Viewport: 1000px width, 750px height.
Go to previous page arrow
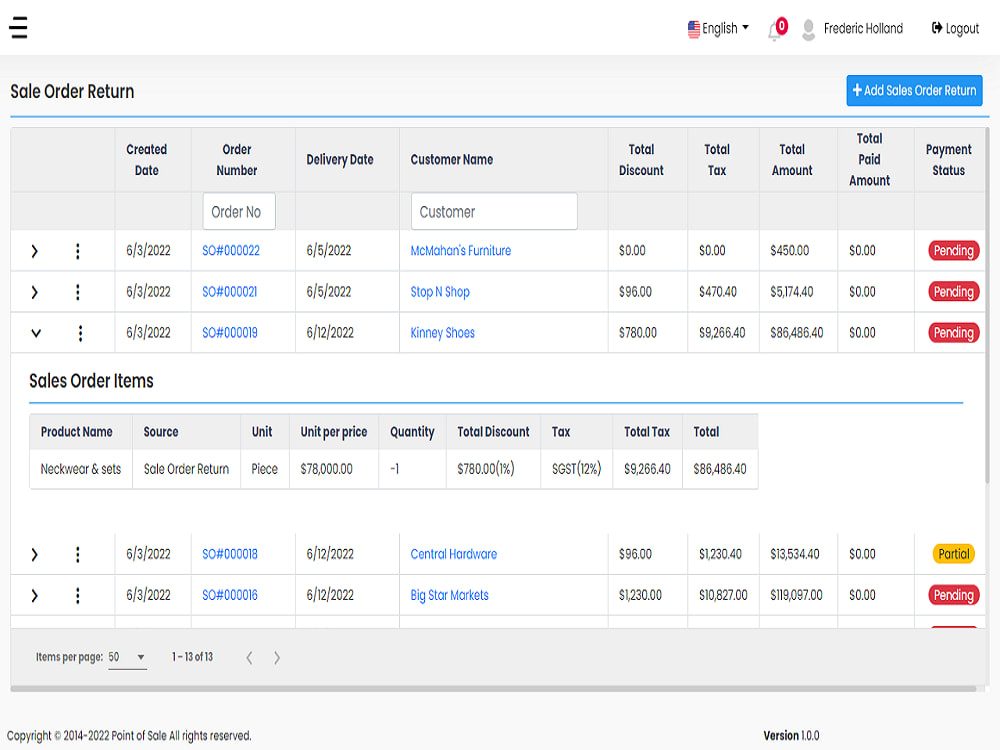coord(249,658)
